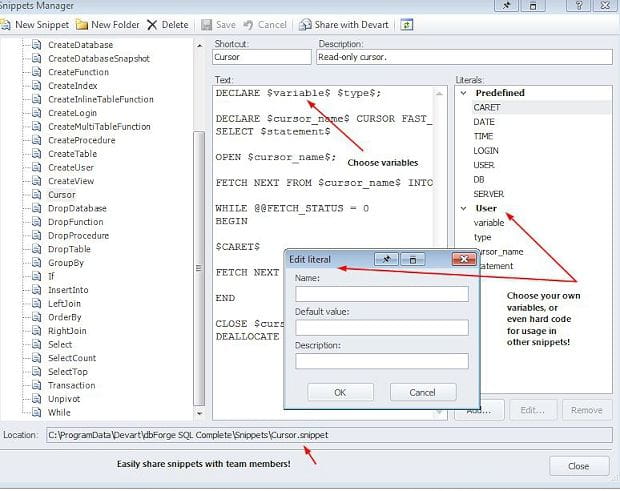Click the Close button of Snippets Manager

pyautogui.click(x=578, y=466)
